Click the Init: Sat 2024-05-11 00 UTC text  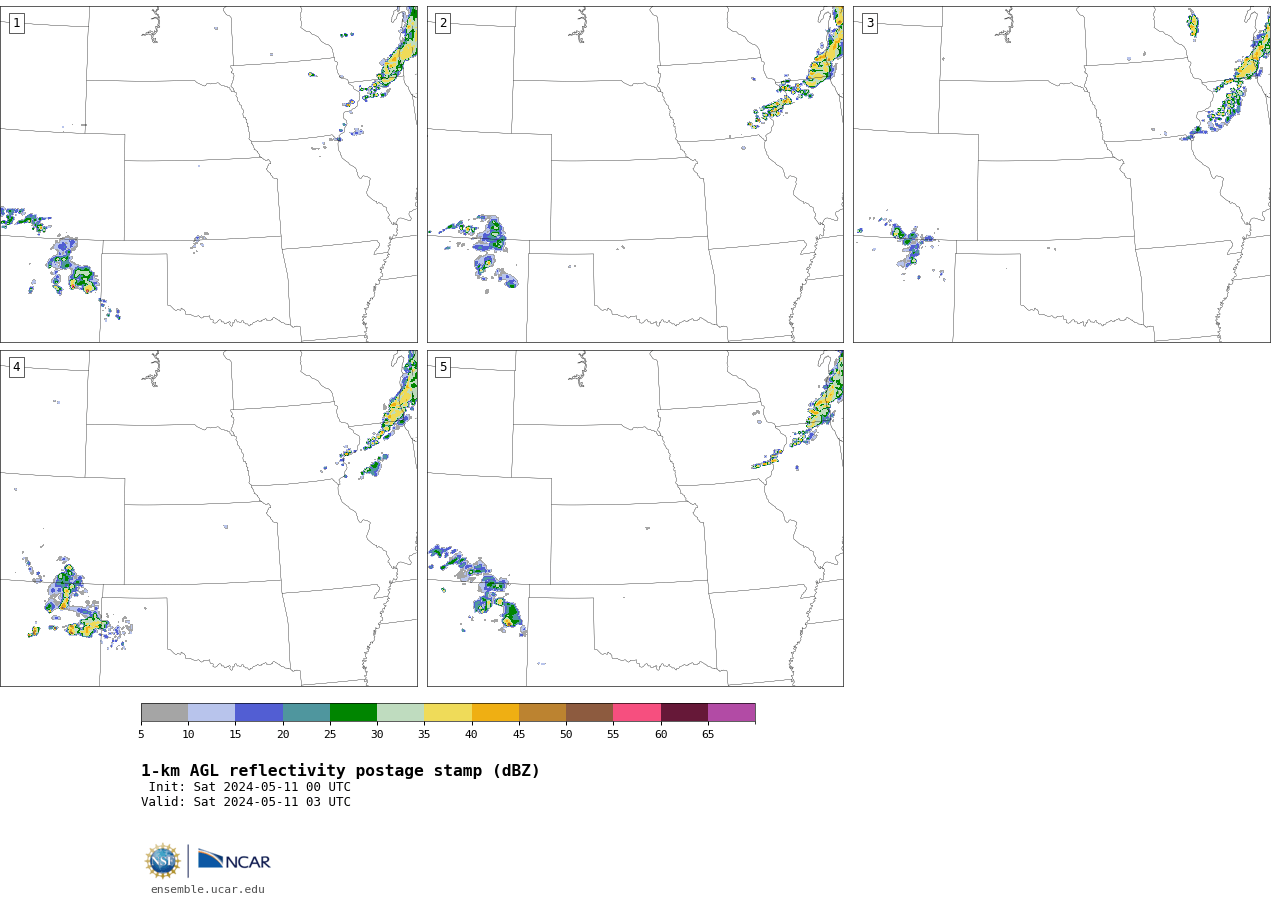click(x=250, y=787)
